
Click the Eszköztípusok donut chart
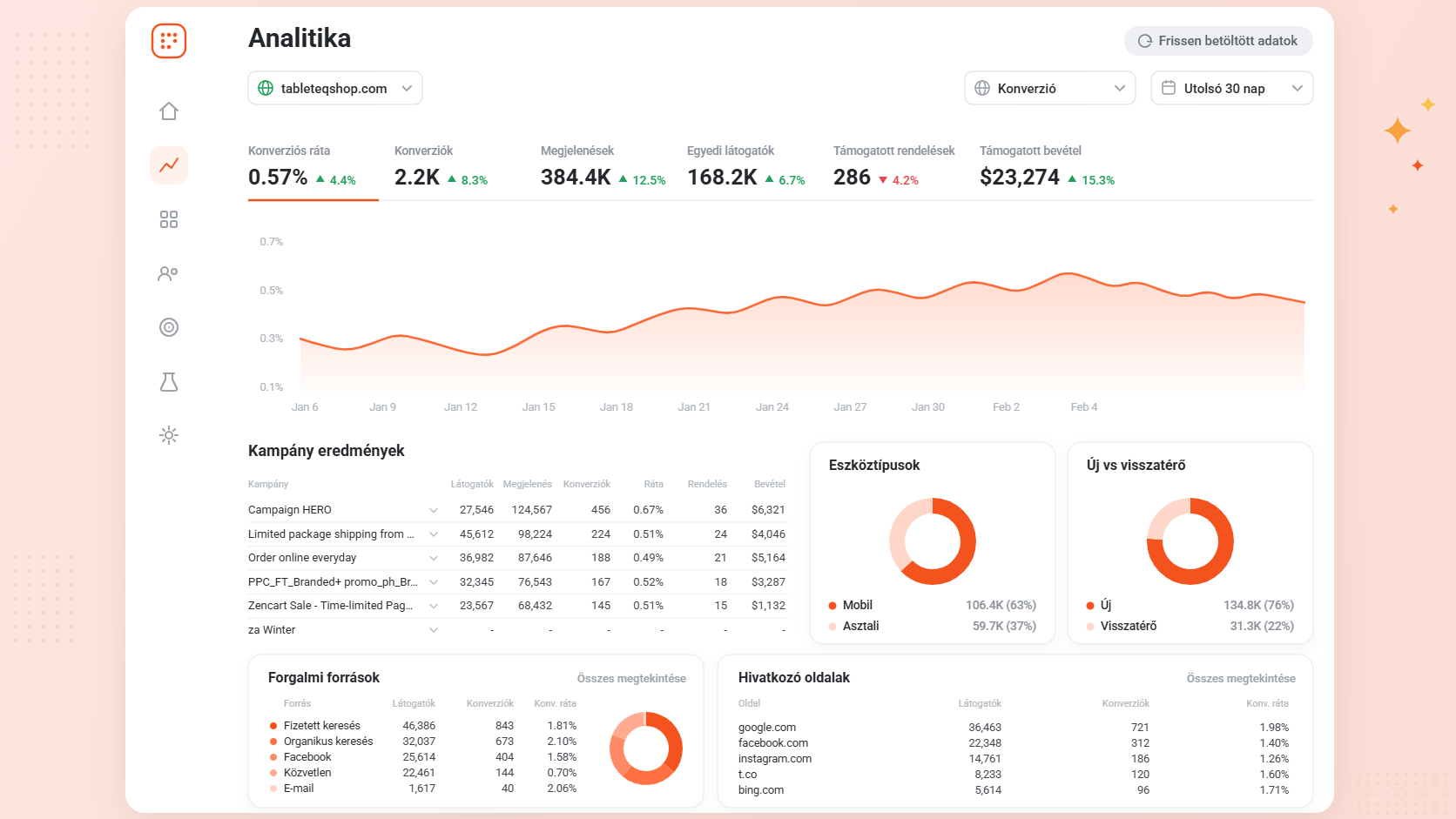pyautogui.click(x=933, y=541)
